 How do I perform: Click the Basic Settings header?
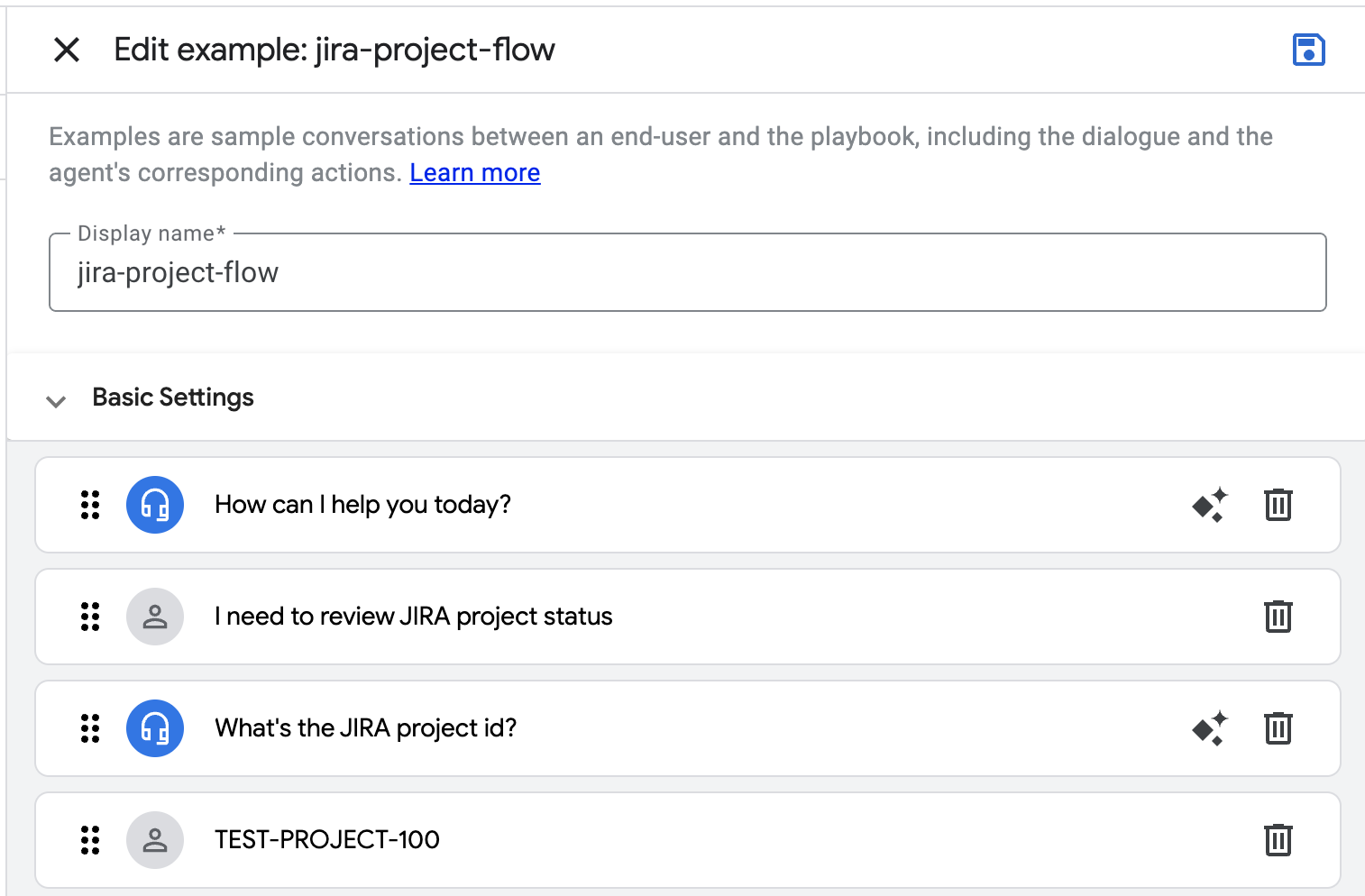pyautogui.click(x=173, y=398)
